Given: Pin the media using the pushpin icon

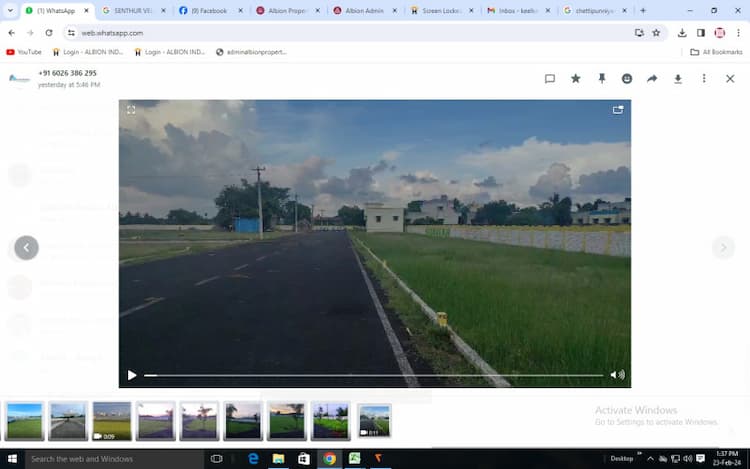Looking at the screenshot, I should pos(602,78).
